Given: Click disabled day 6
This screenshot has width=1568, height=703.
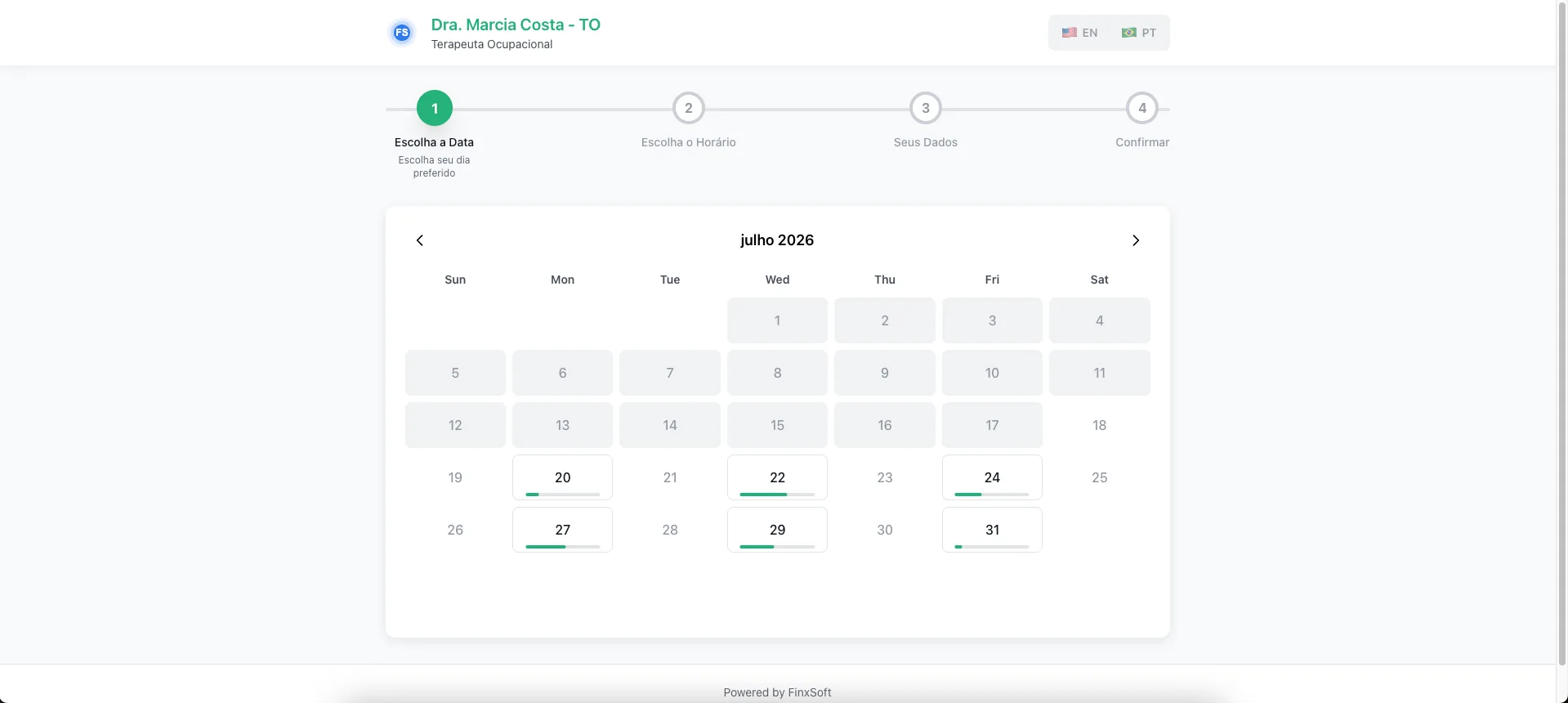Looking at the screenshot, I should 562,373.
